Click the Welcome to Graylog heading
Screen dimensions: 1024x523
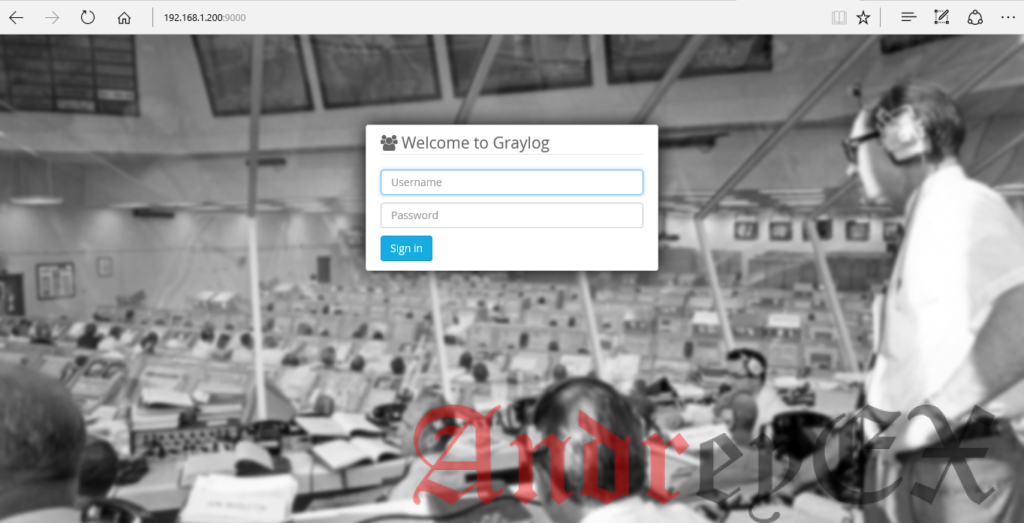[x=475, y=143]
